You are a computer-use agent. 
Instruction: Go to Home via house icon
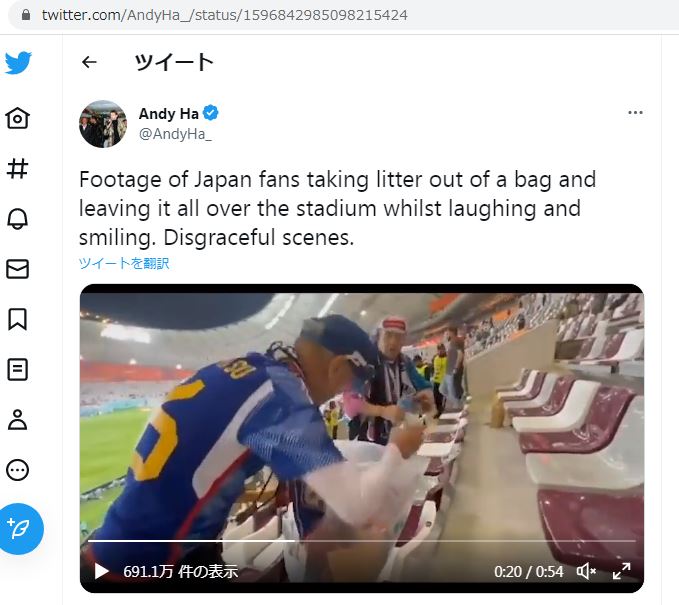[18, 118]
